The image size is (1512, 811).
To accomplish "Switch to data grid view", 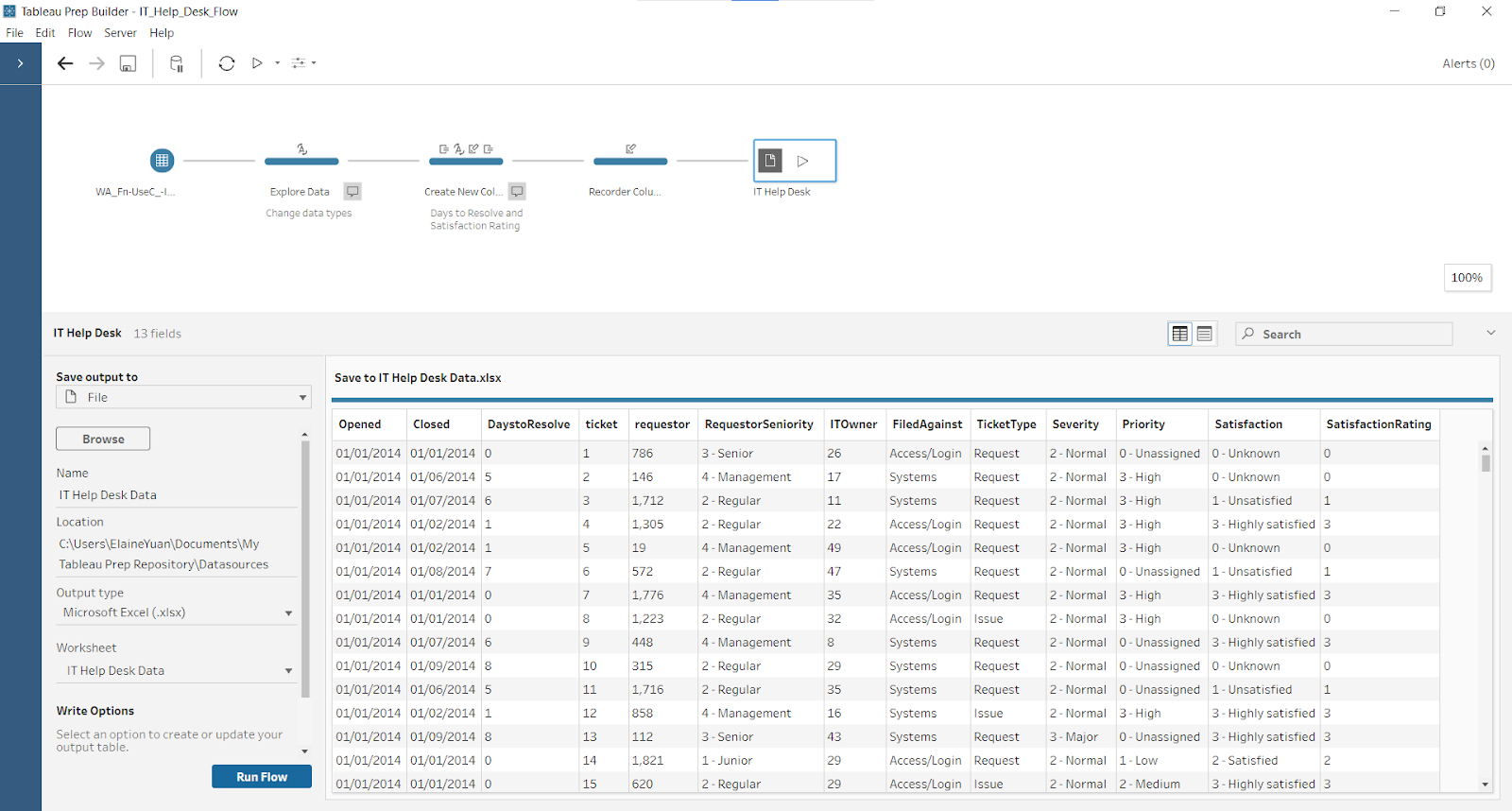I will pos(1179,334).
